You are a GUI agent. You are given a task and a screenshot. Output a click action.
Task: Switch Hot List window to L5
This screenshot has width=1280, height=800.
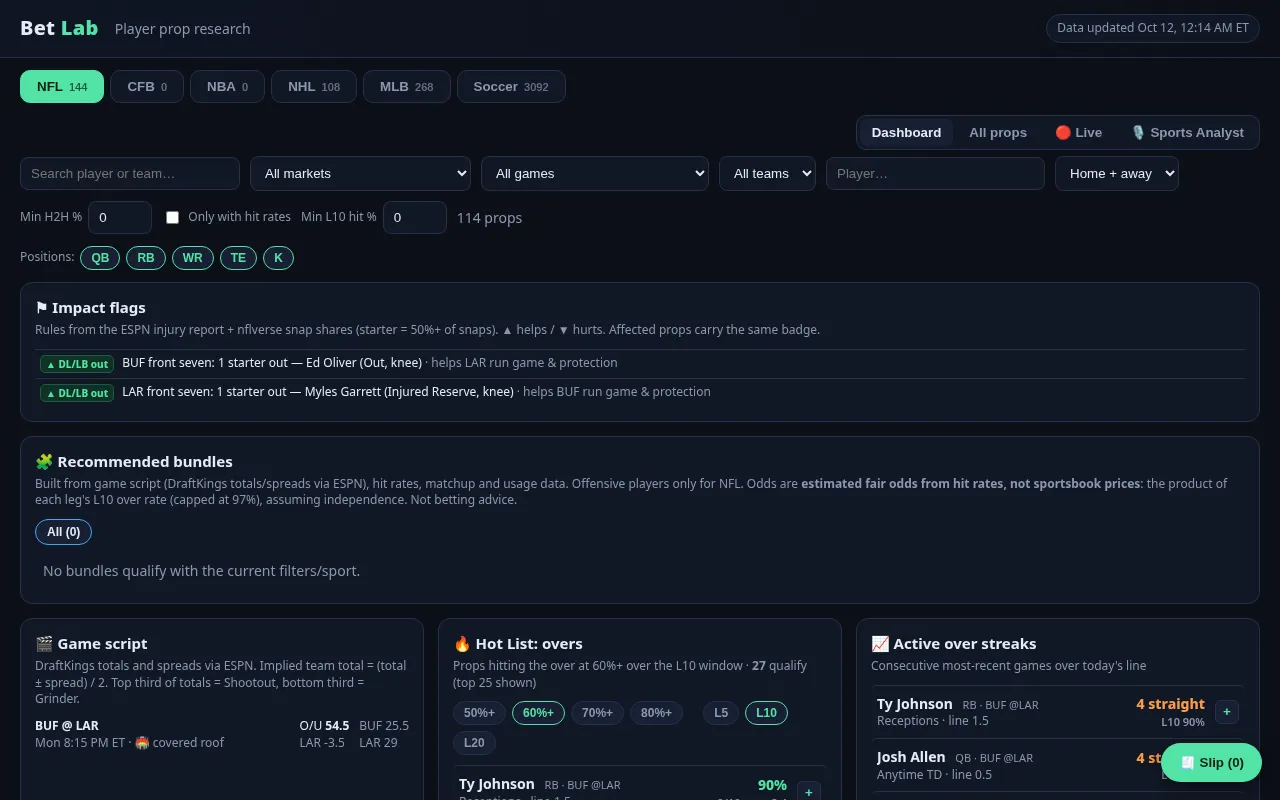pyautogui.click(x=721, y=713)
